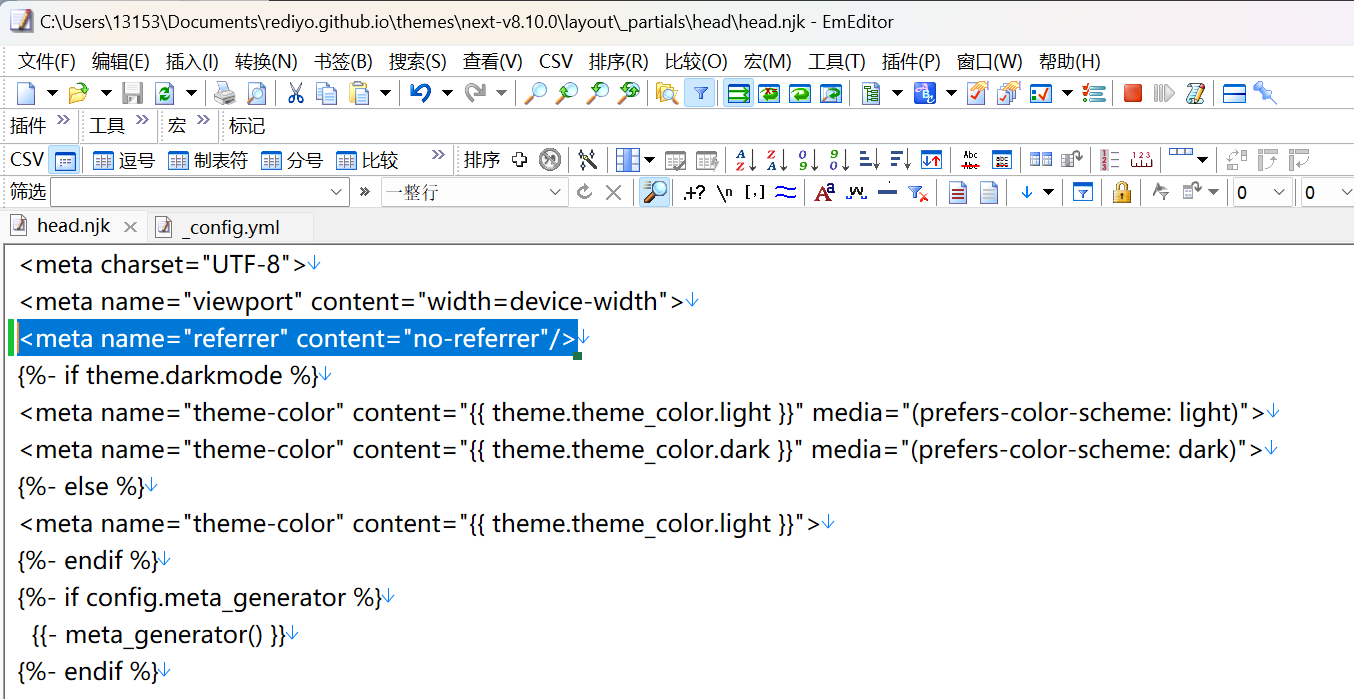Click the Save floppy disk icon

tap(132, 93)
